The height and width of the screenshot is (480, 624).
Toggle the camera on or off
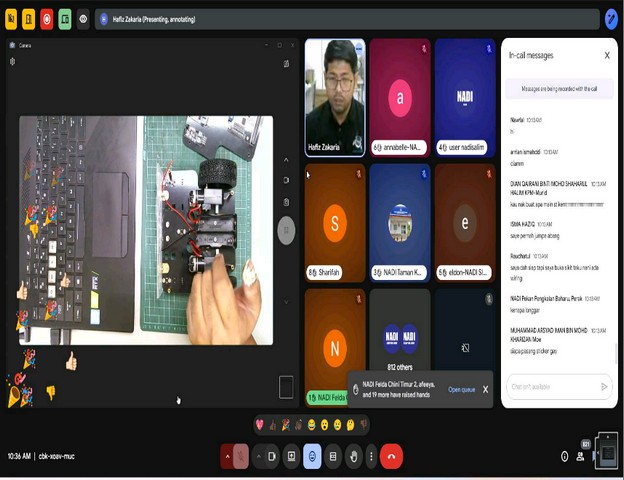tap(272, 456)
